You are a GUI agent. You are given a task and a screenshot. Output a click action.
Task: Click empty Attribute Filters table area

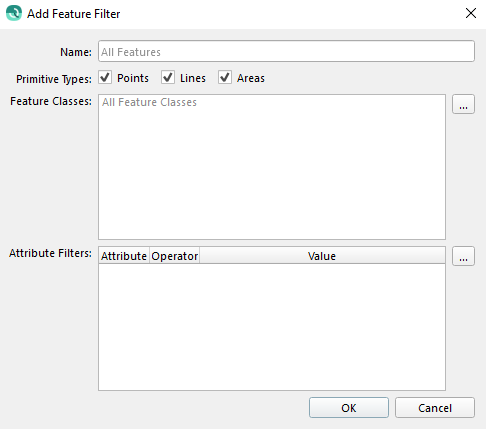click(x=272, y=327)
